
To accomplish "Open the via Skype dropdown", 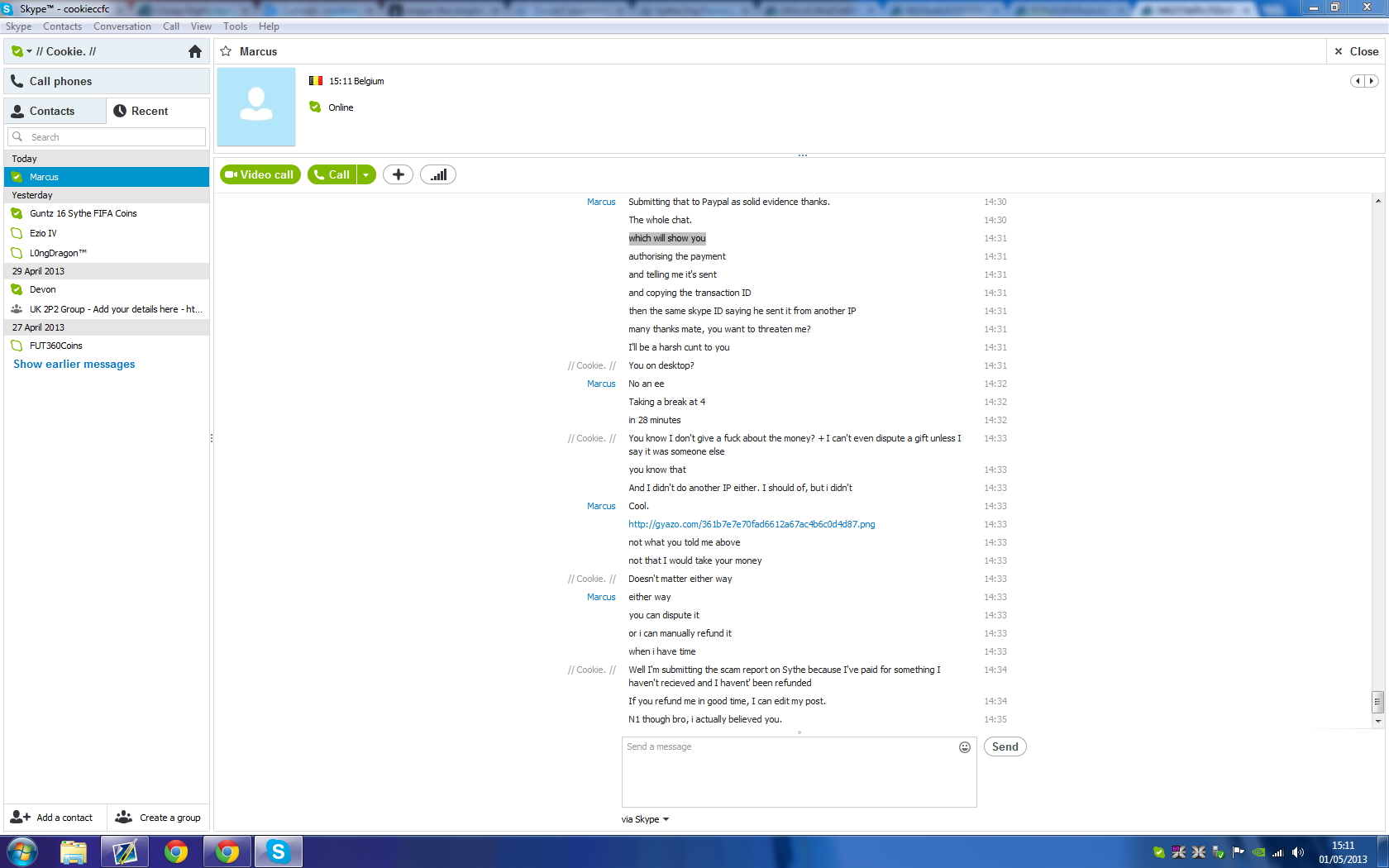I will click(x=646, y=819).
